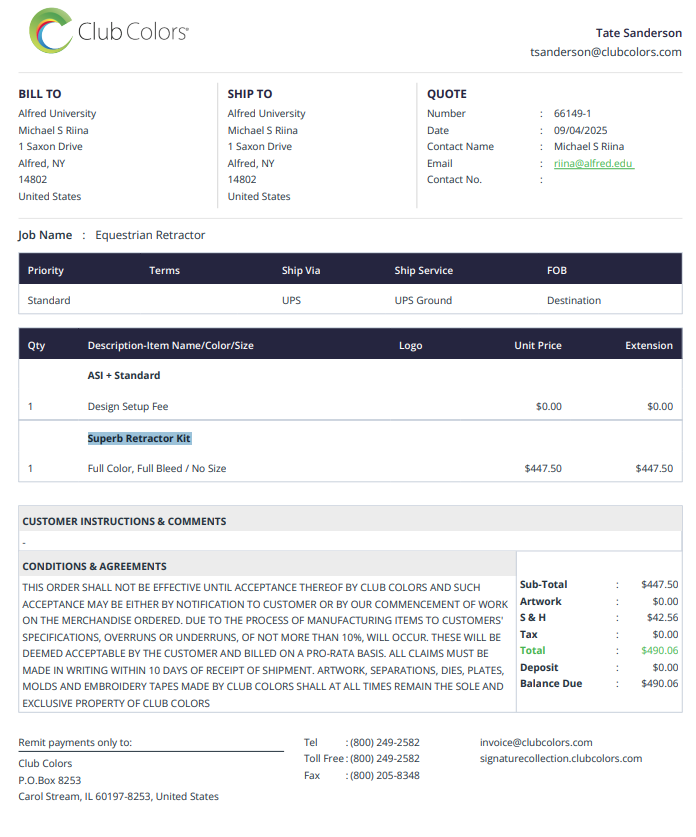Click the CUSTOMER INSTRUCTIONS & COMMENTS heading
Screen dimensions: 696x837
(x=124, y=521)
